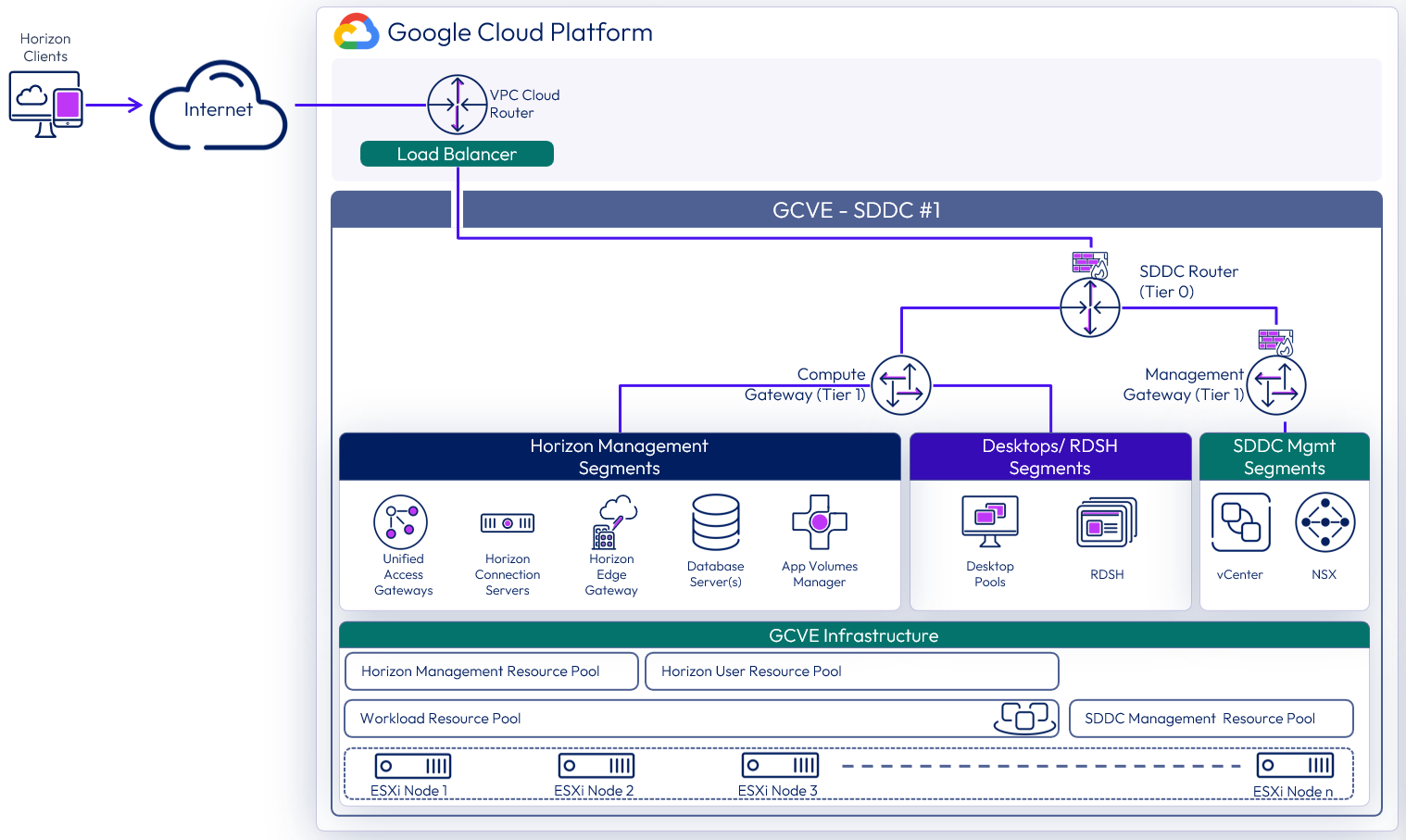Select the Internet cloud icon
This screenshot has width=1406, height=840.
click(x=219, y=107)
